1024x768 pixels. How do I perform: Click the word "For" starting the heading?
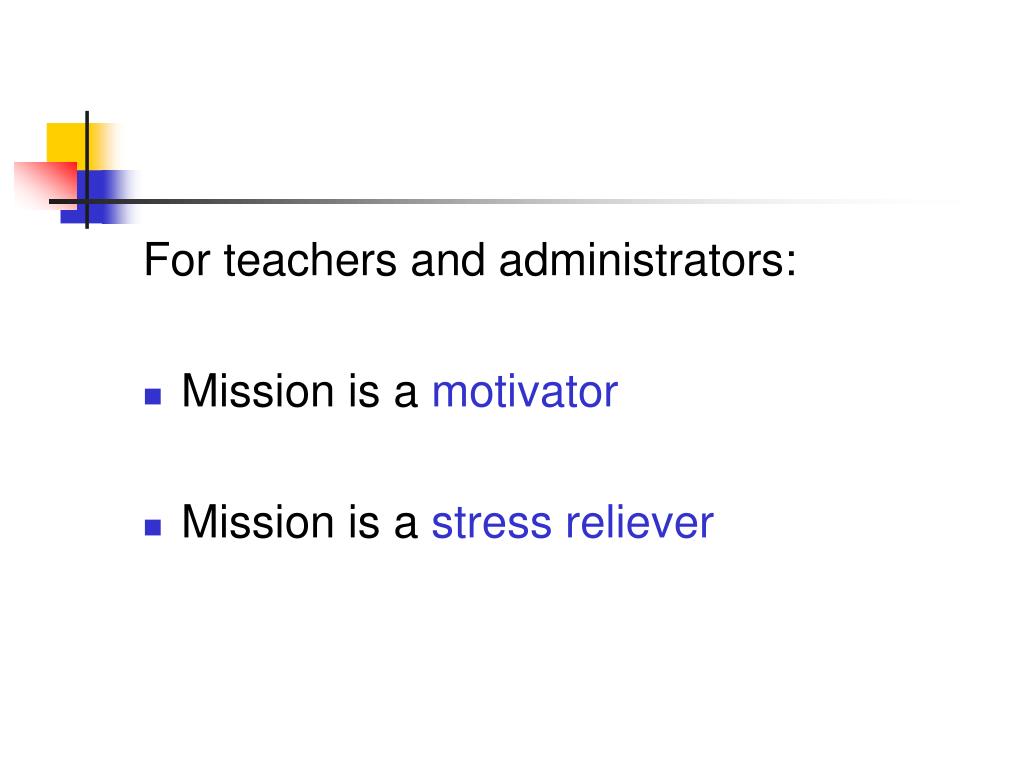pyautogui.click(x=176, y=260)
